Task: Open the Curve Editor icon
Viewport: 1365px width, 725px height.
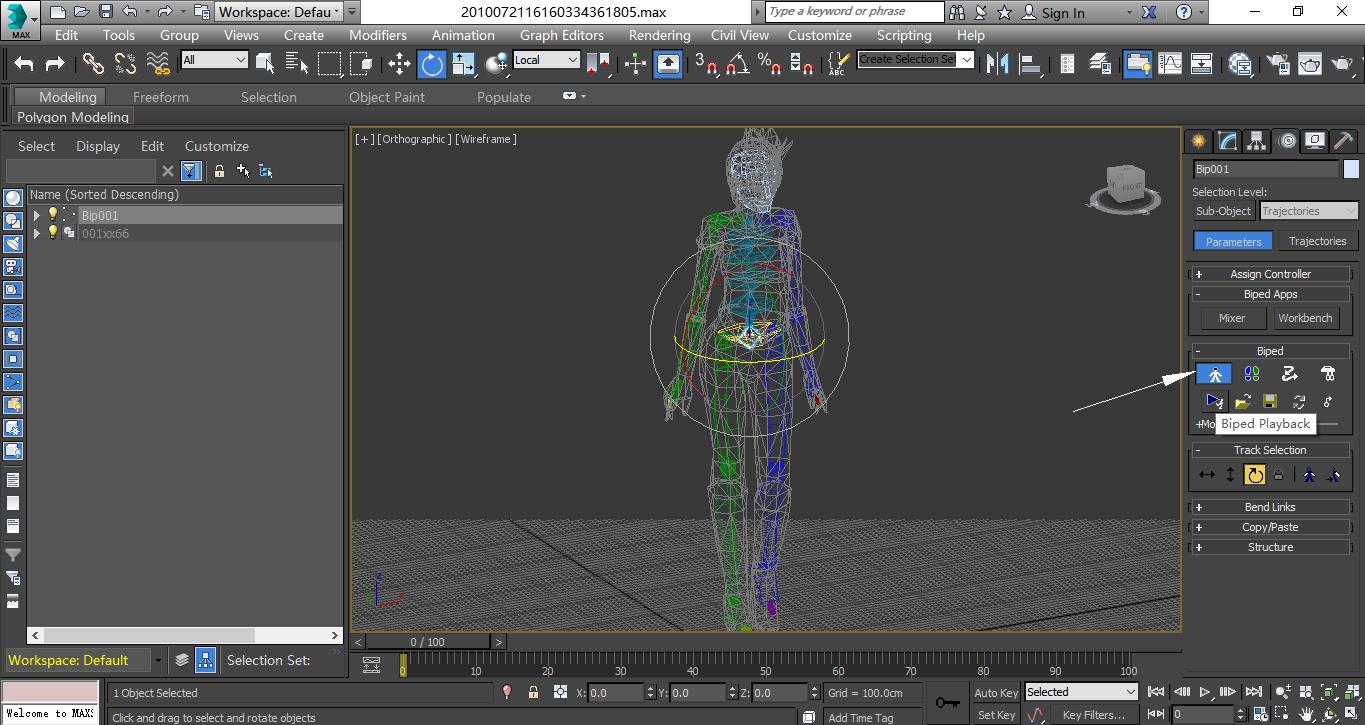Action: 1170,64
